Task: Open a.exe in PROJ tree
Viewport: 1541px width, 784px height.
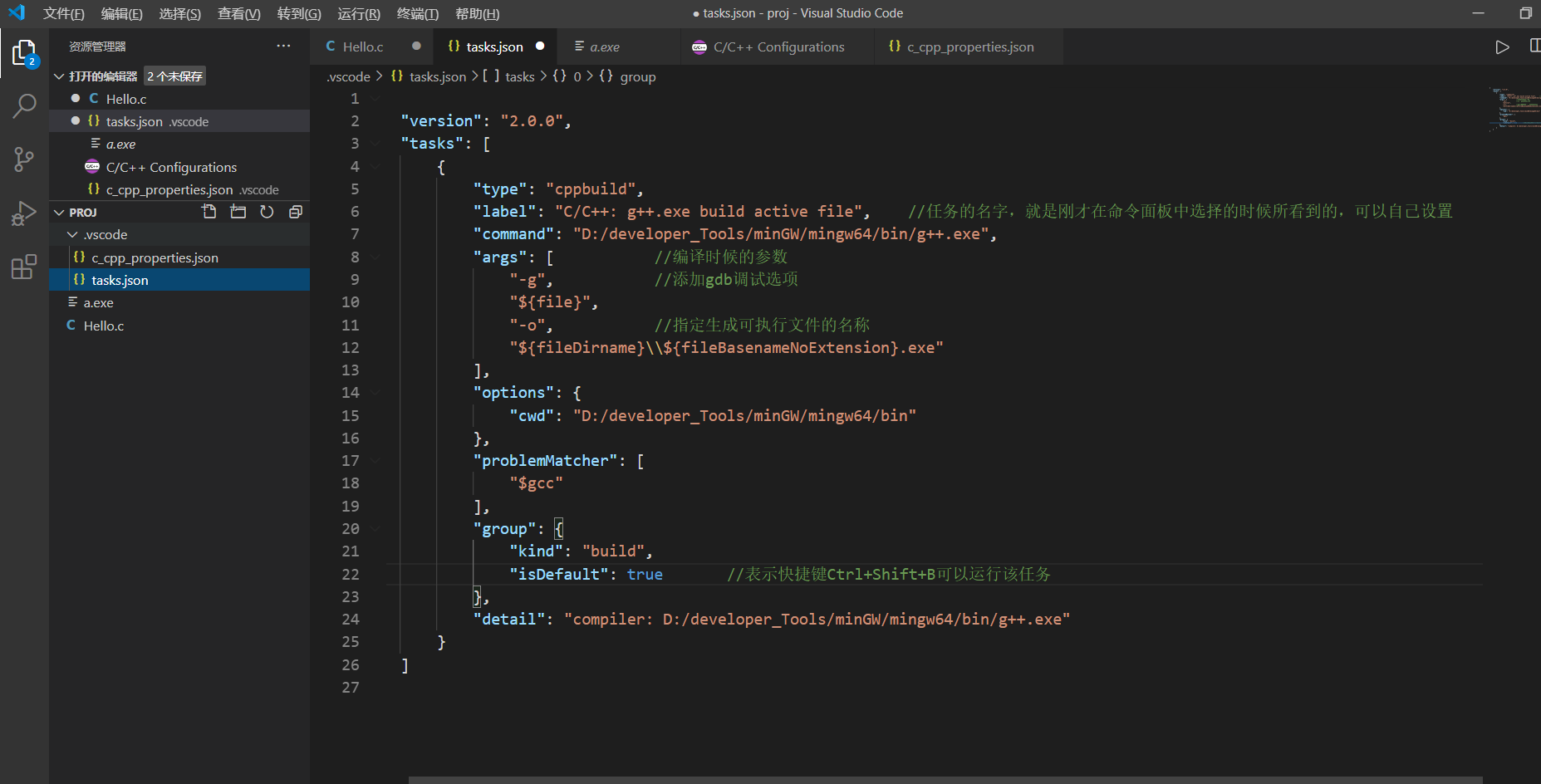Action: (179, 302)
